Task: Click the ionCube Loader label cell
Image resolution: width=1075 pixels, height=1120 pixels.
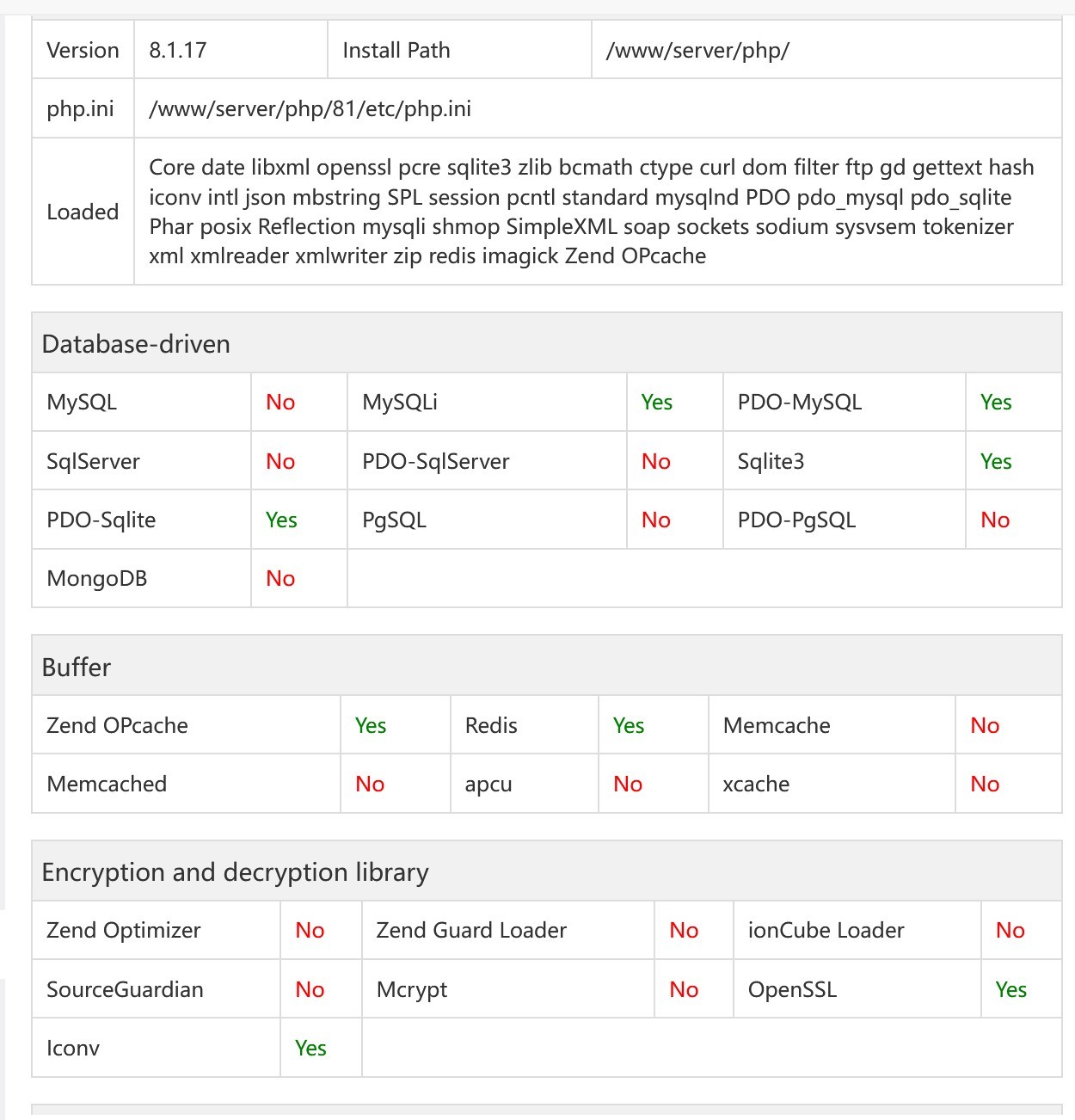Action: click(826, 931)
